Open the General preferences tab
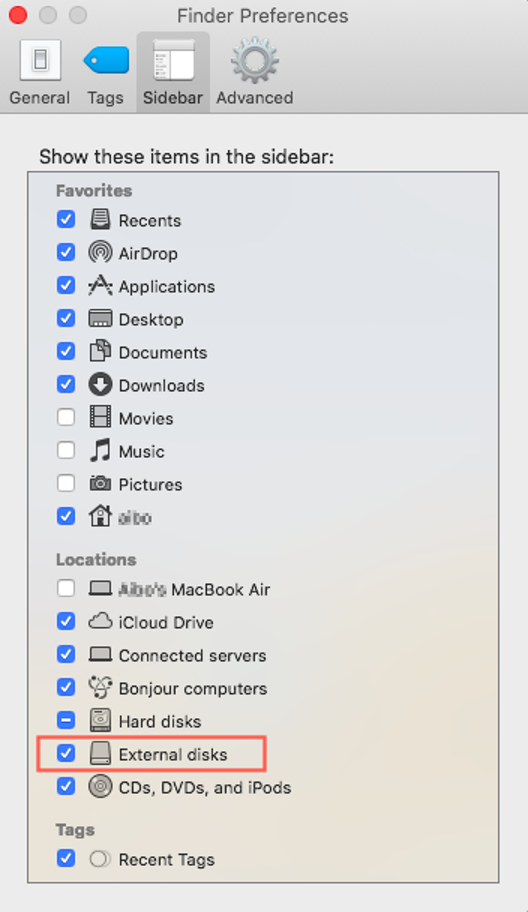Viewport: 528px width, 912px height. pyautogui.click(x=40, y=72)
